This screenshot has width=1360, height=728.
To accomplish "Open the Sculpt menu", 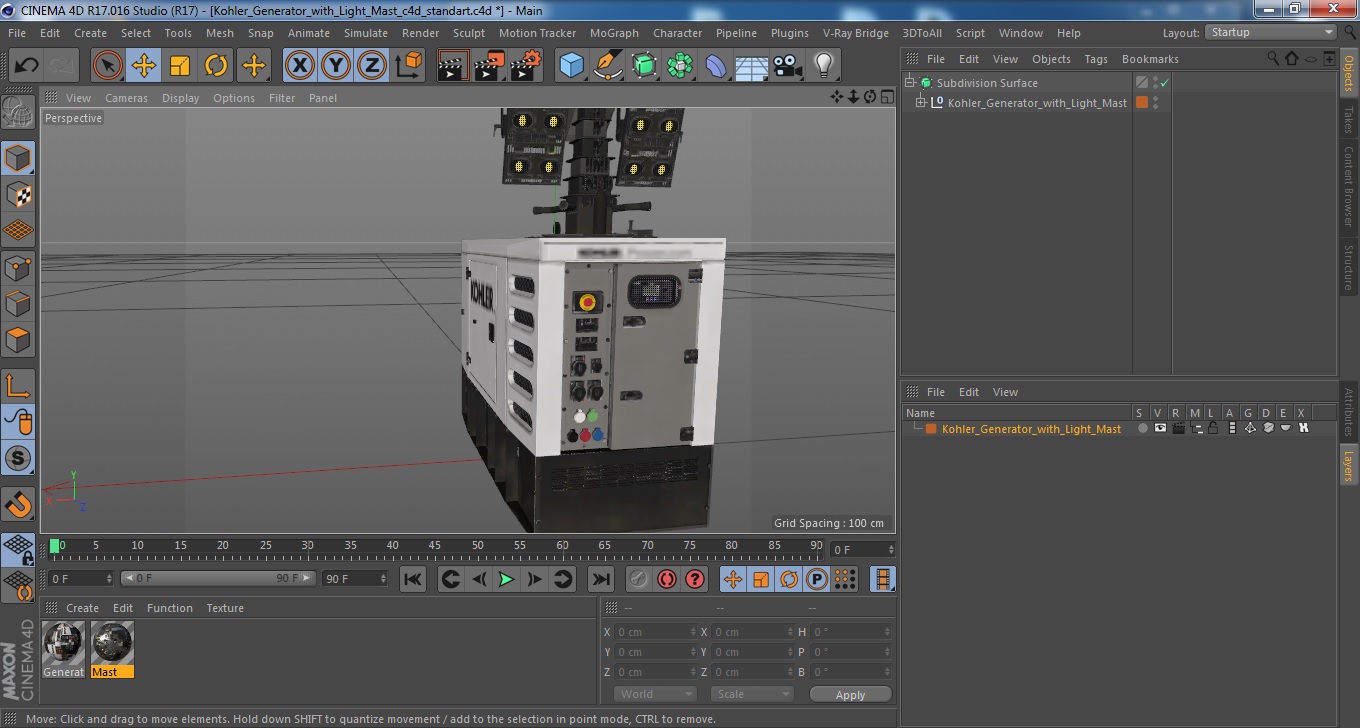I will (x=469, y=33).
